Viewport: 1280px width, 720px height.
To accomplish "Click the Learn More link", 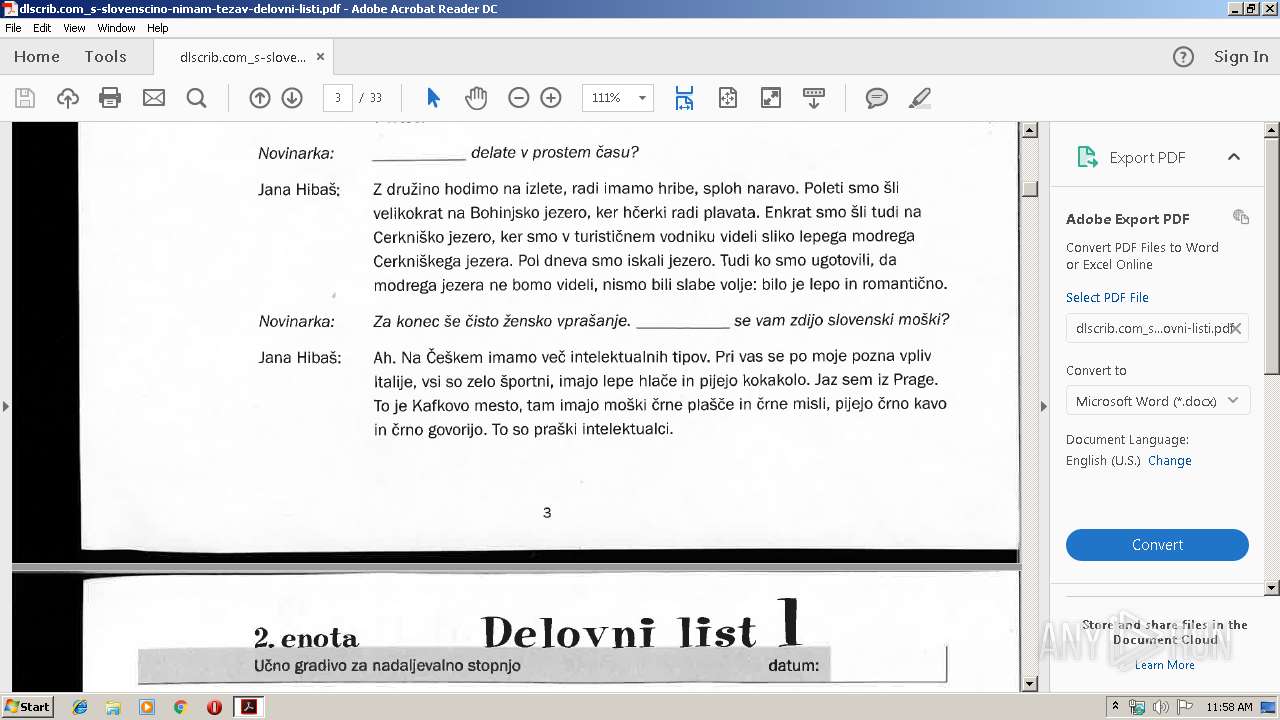I will [x=1165, y=665].
